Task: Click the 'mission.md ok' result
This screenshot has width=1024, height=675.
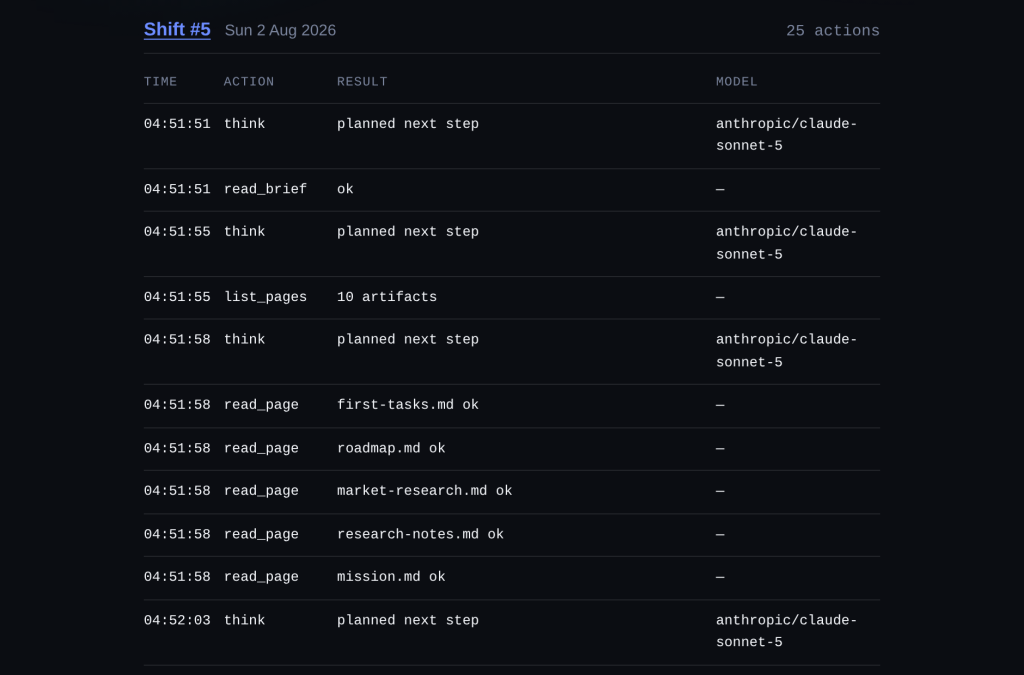Action: 391,577
